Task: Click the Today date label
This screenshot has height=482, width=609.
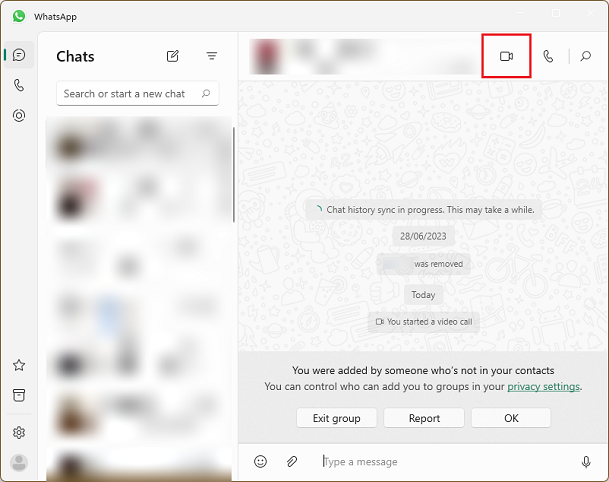Action: pos(423,295)
